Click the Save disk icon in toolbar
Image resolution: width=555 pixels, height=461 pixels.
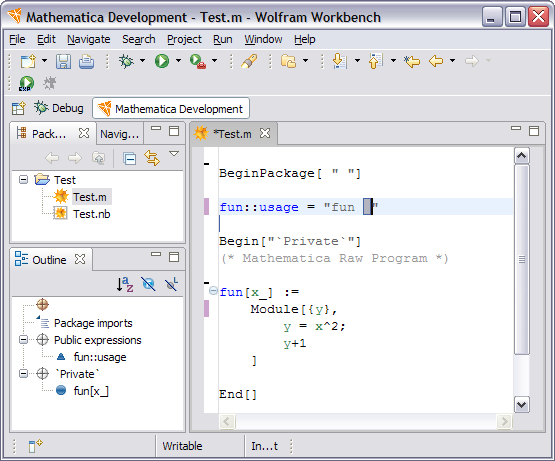(63, 61)
